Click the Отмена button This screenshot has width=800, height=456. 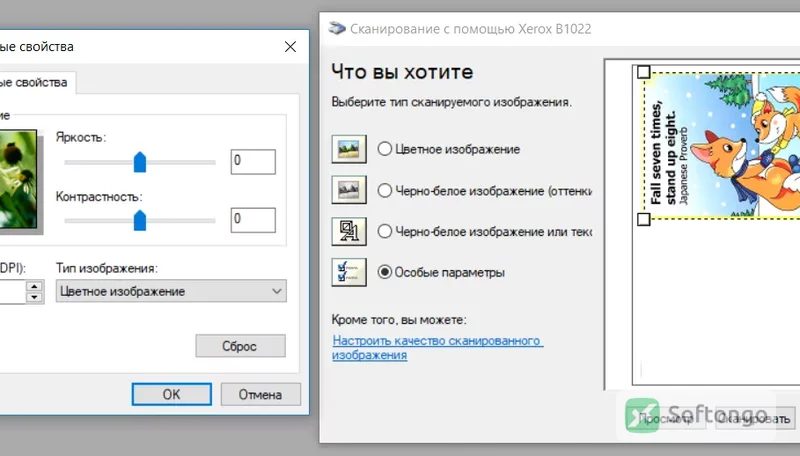click(x=260, y=394)
